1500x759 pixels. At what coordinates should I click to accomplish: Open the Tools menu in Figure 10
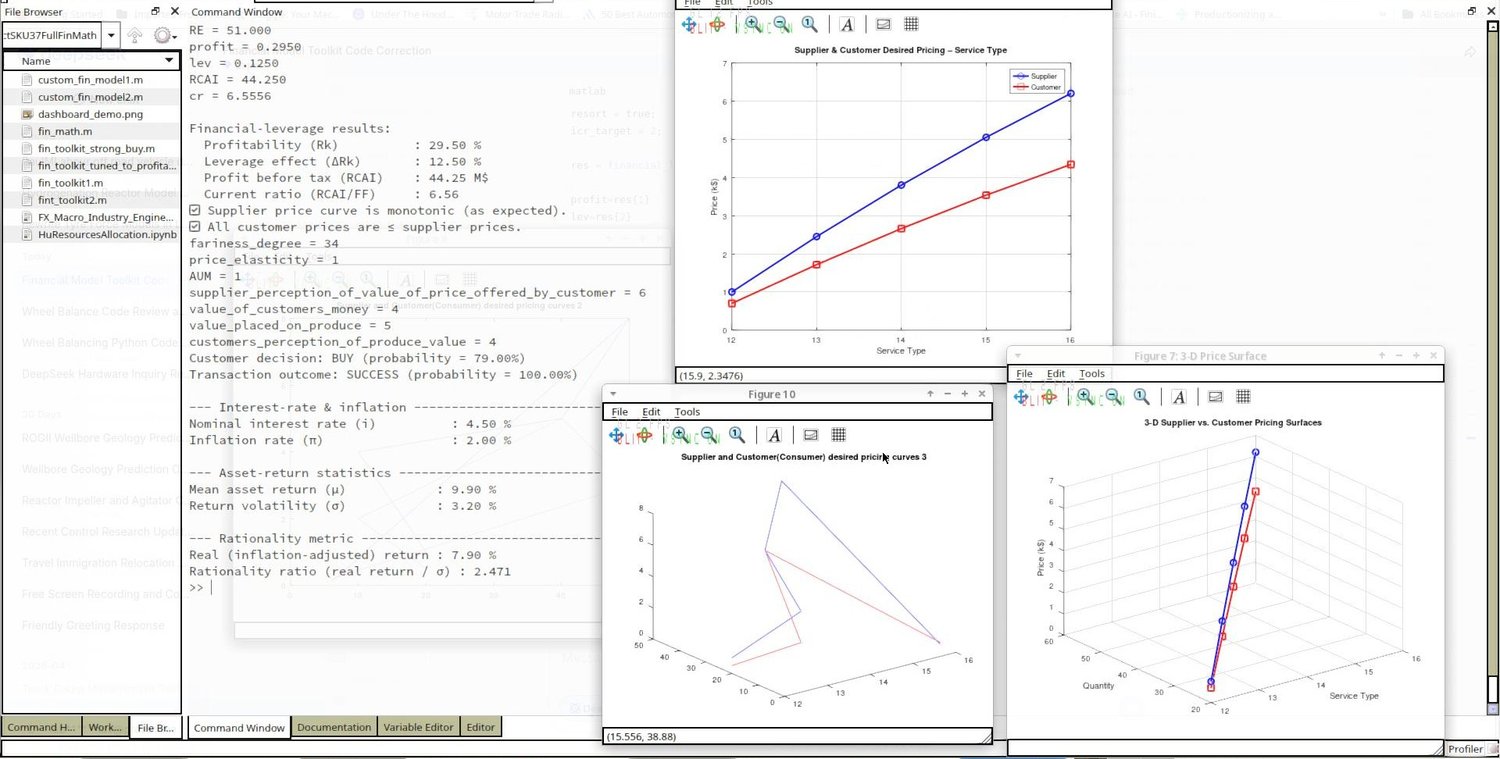(687, 412)
